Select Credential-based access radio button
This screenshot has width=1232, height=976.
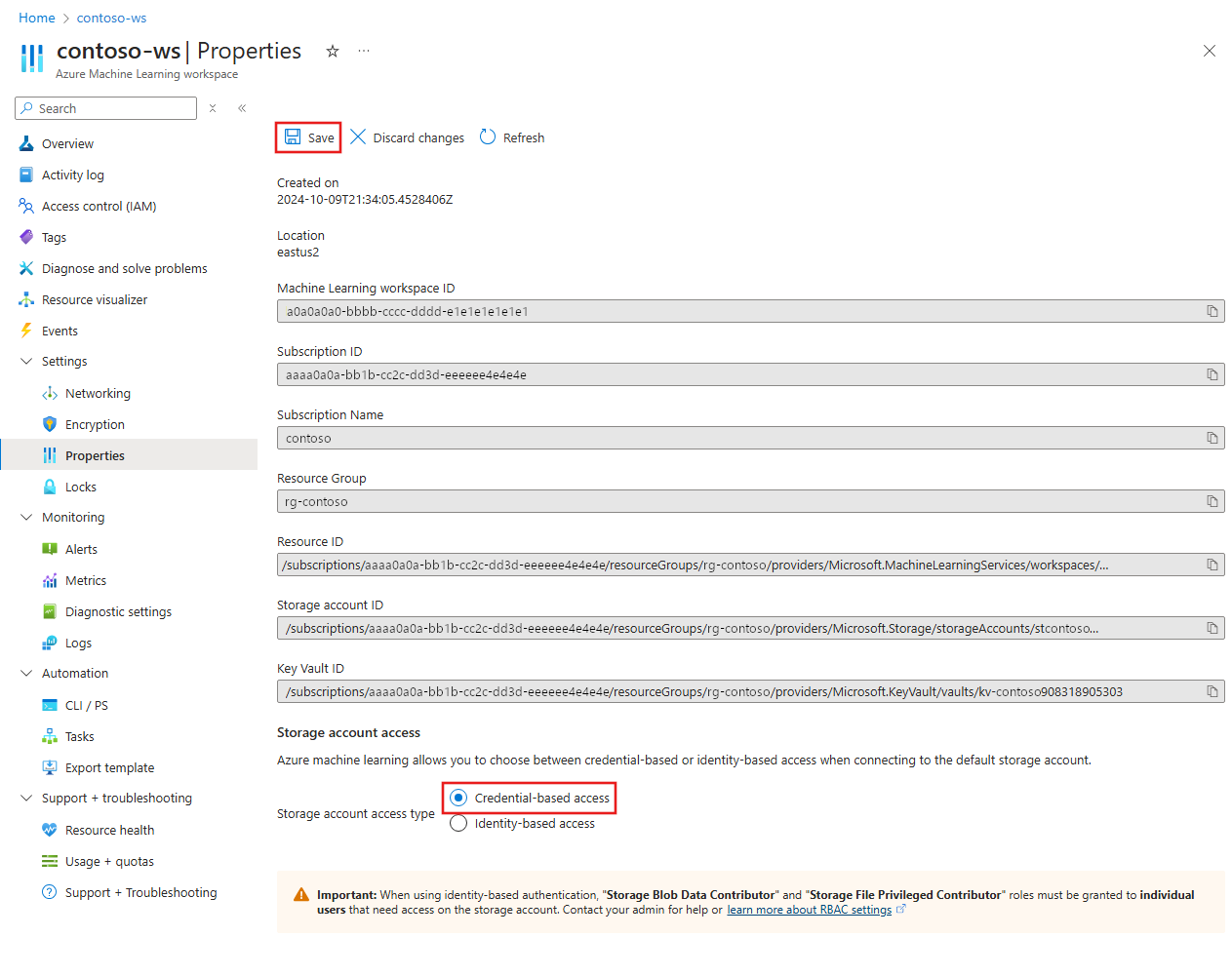coord(458,798)
